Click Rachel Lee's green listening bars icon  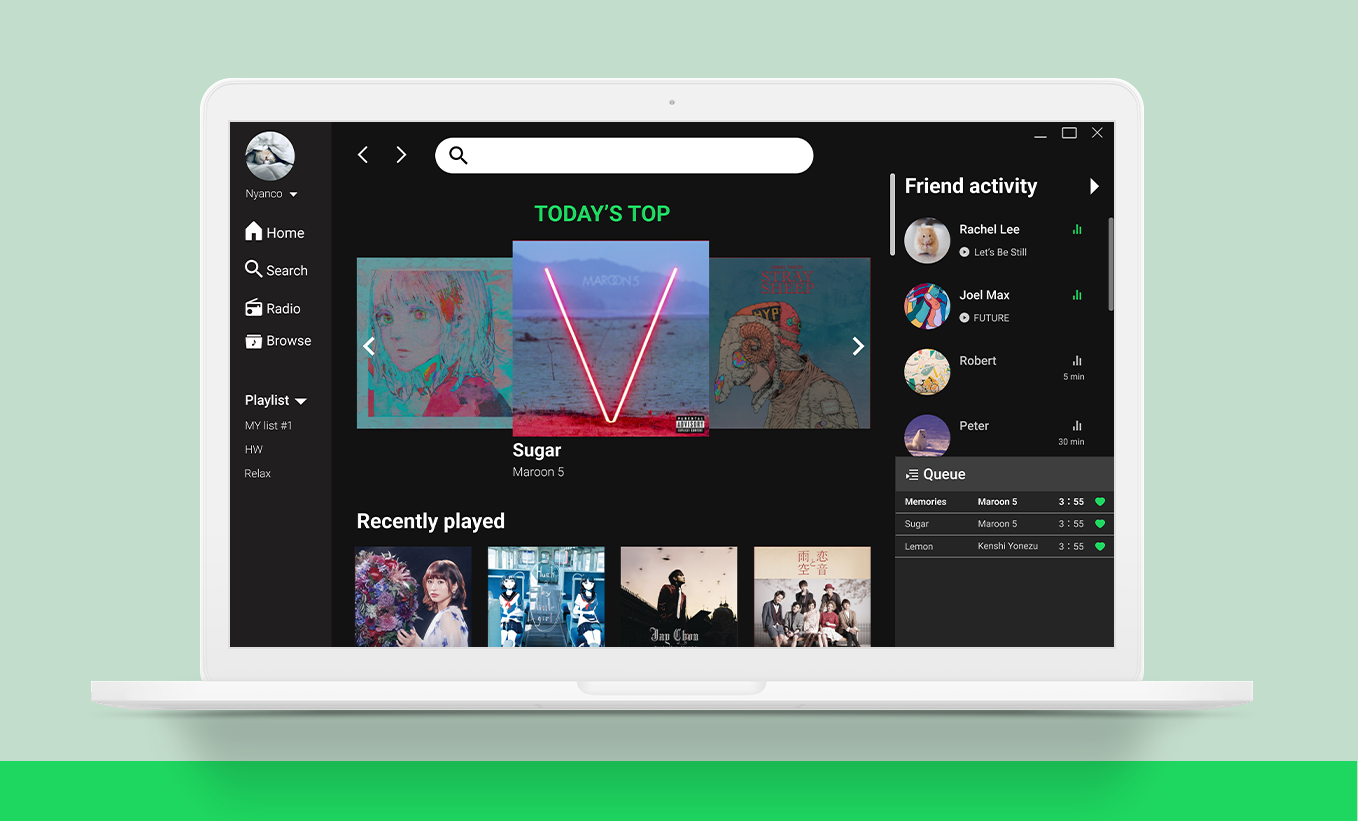(1077, 229)
